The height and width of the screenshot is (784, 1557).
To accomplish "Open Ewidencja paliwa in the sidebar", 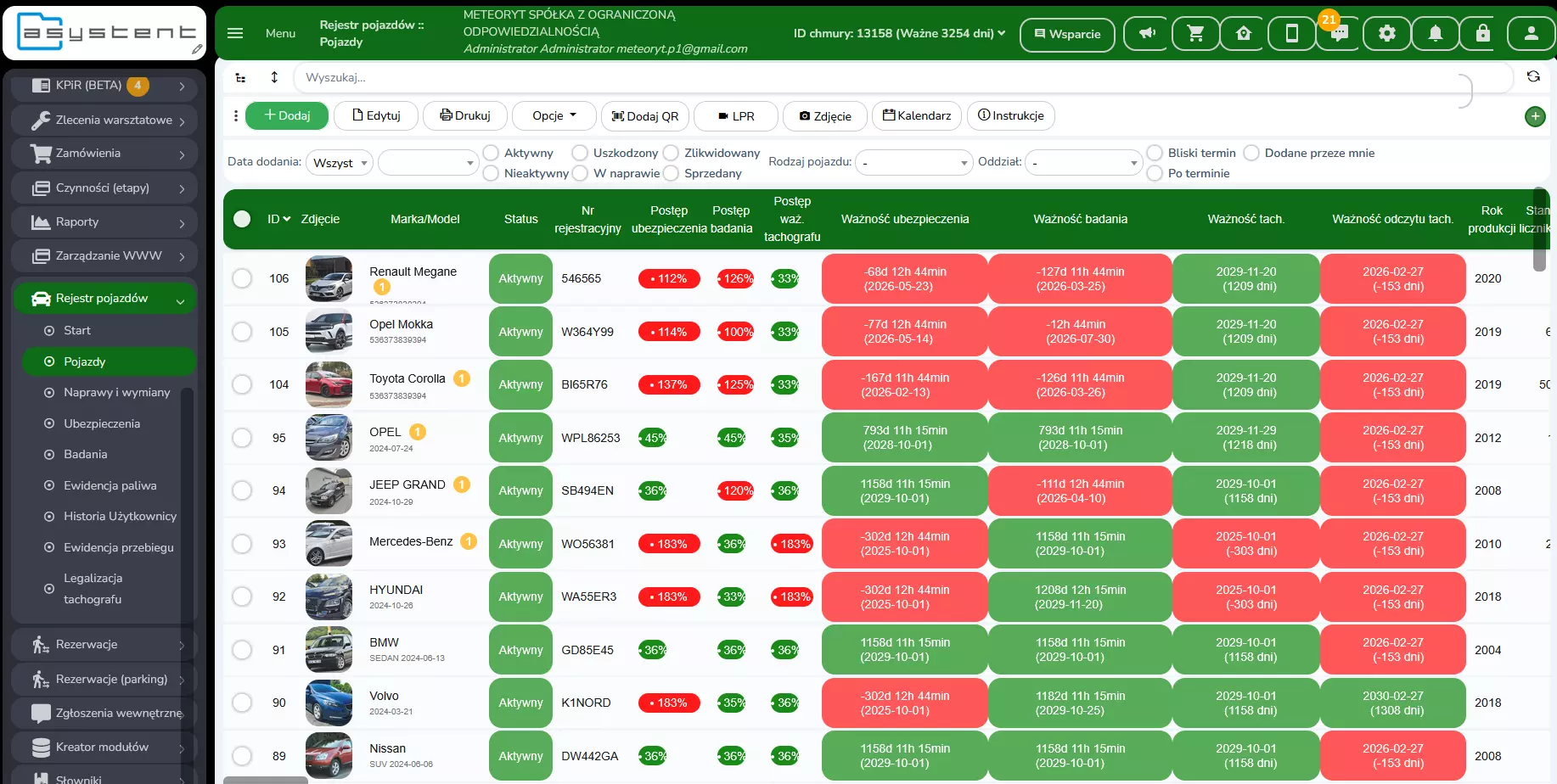I will [x=110, y=486].
